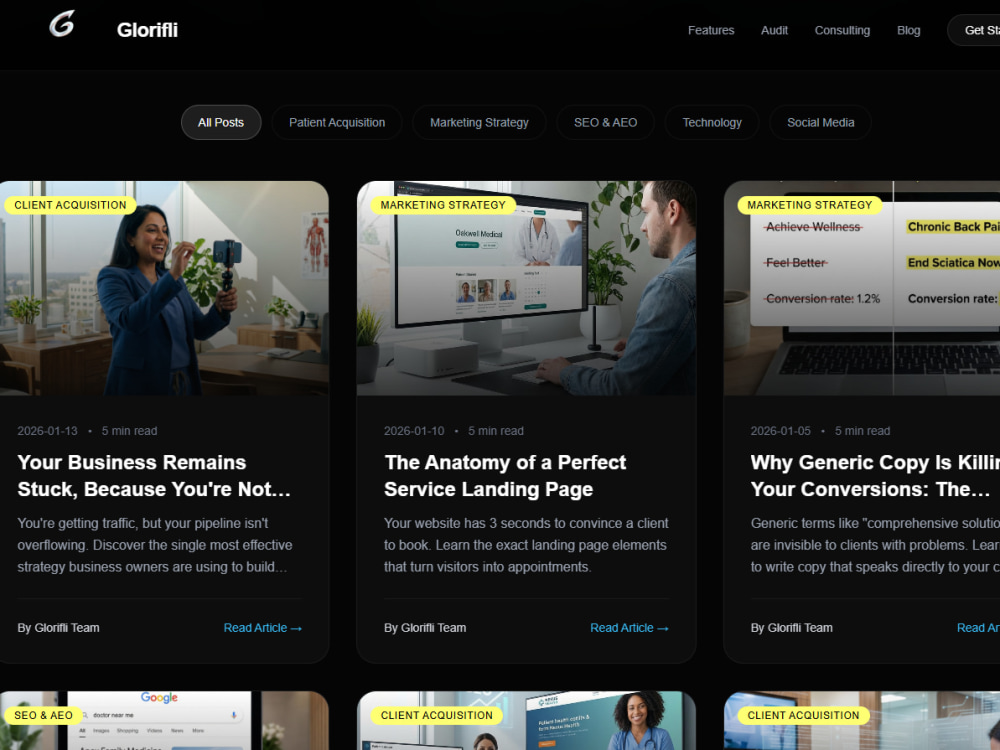
Task: Click Client Acquisition tag on bottom right card
Action: pyautogui.click(x=803, y=715)
